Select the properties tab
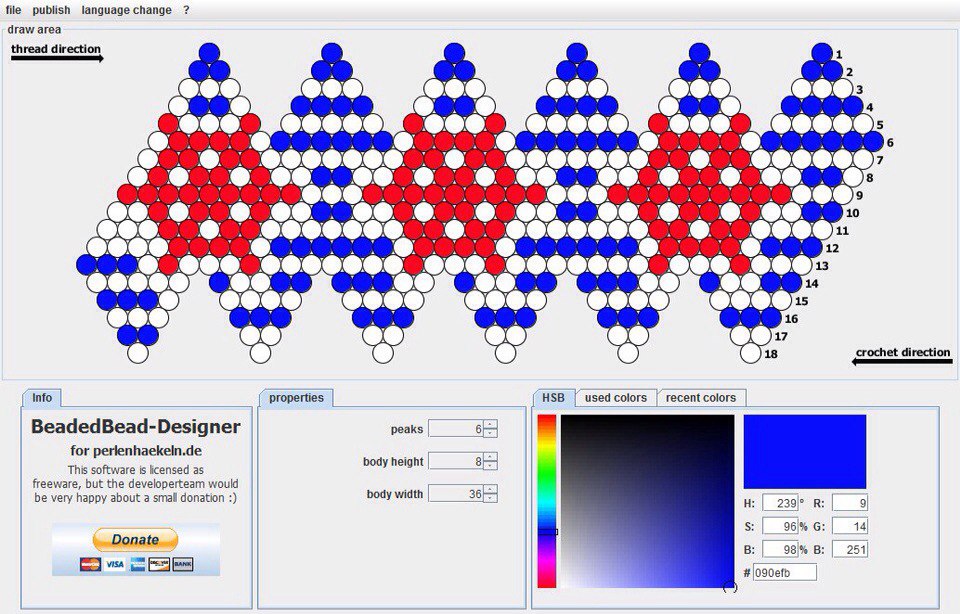This screenshot has width=960, height=614. click(296, 398)
